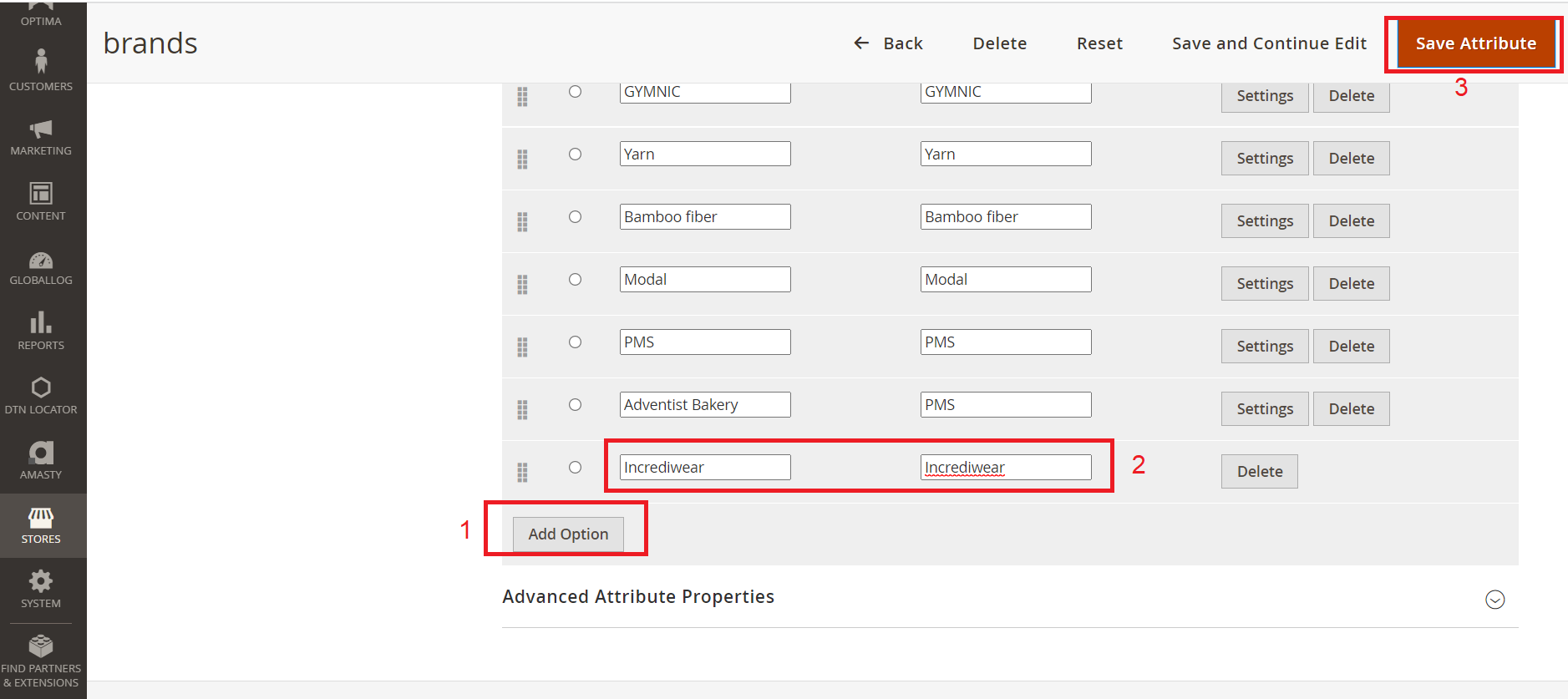The width and height of the screenshot is (1568, 699).
Task: Edit the GYMNIC store view field
Action: point(1006,92)
